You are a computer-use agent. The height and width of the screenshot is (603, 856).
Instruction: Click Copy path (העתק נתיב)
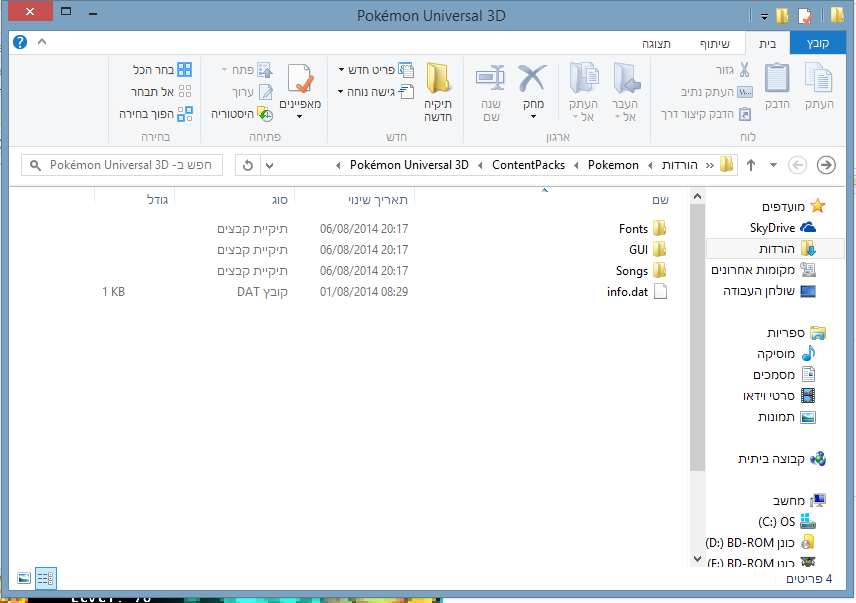(x=717, y=92)
